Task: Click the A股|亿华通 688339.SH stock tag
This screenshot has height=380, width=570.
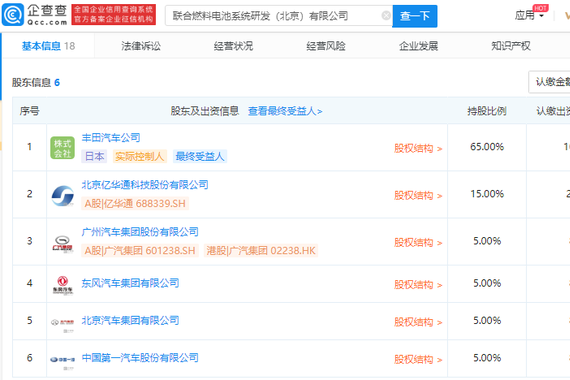Action: [135, 203]
